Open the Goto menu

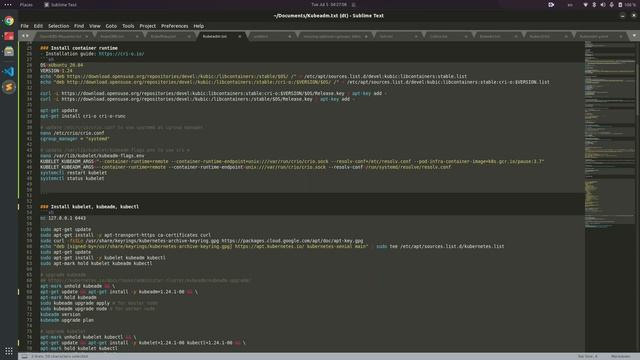tap(111, 26)
